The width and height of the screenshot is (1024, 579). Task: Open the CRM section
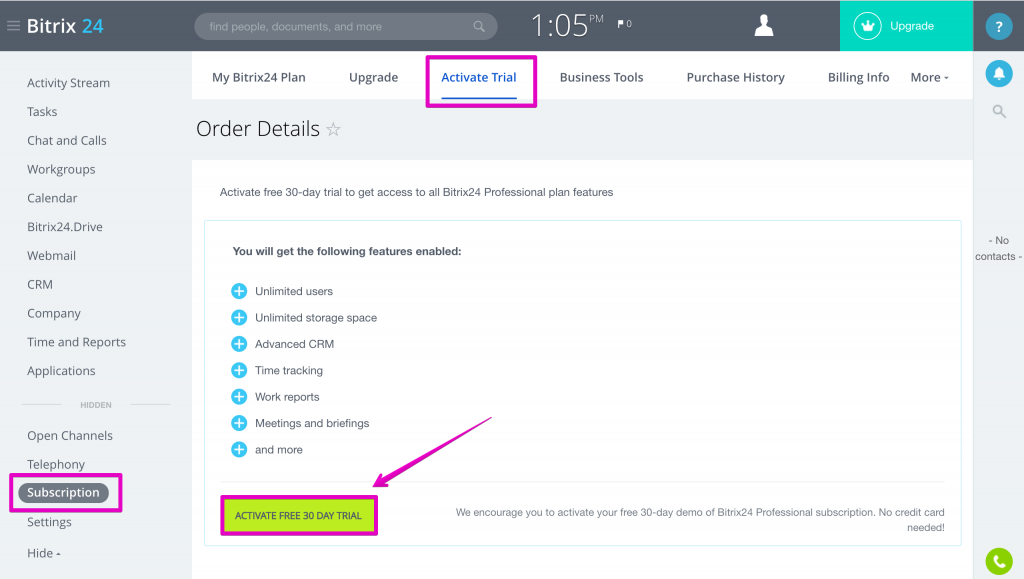40,285
